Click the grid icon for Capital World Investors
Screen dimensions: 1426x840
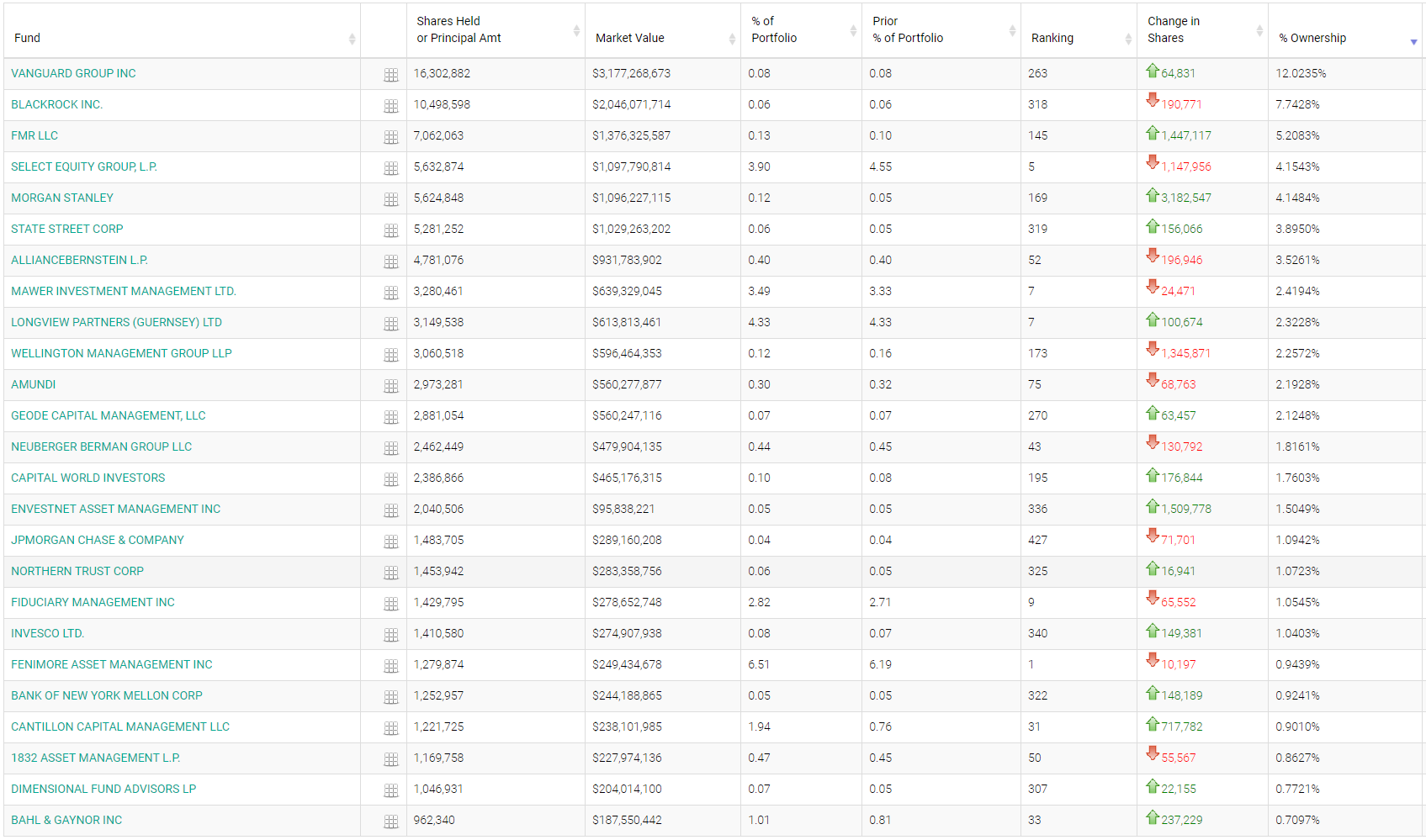(391, 479)
